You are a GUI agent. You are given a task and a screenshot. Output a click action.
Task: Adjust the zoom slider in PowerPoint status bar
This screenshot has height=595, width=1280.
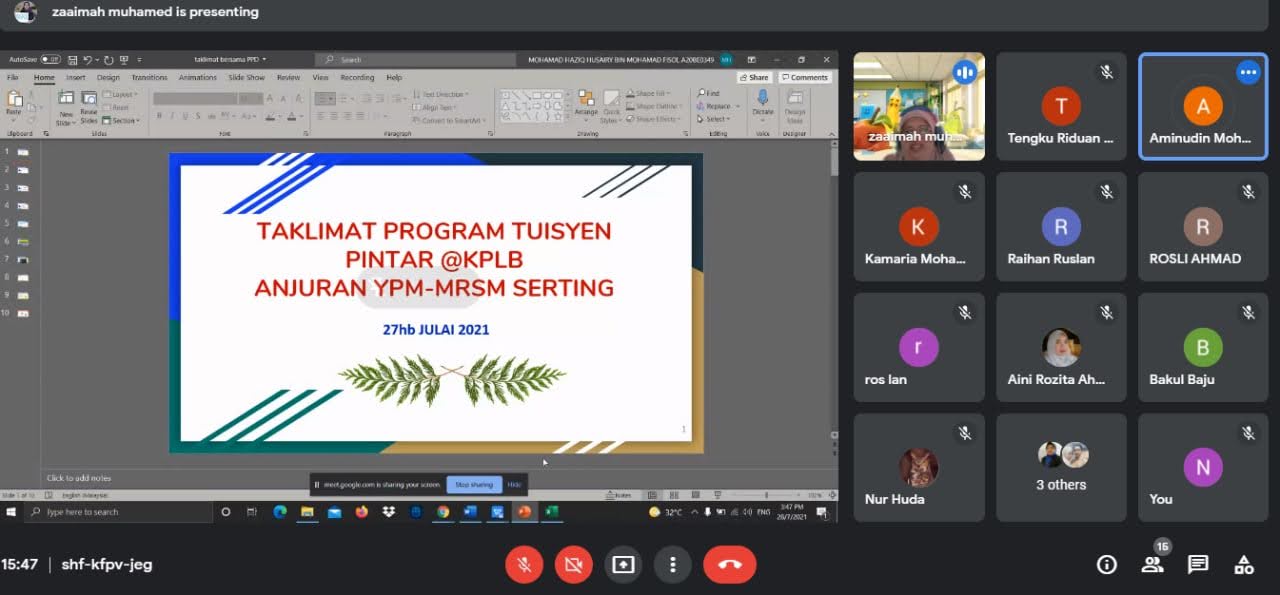click(x=766, y=495)
